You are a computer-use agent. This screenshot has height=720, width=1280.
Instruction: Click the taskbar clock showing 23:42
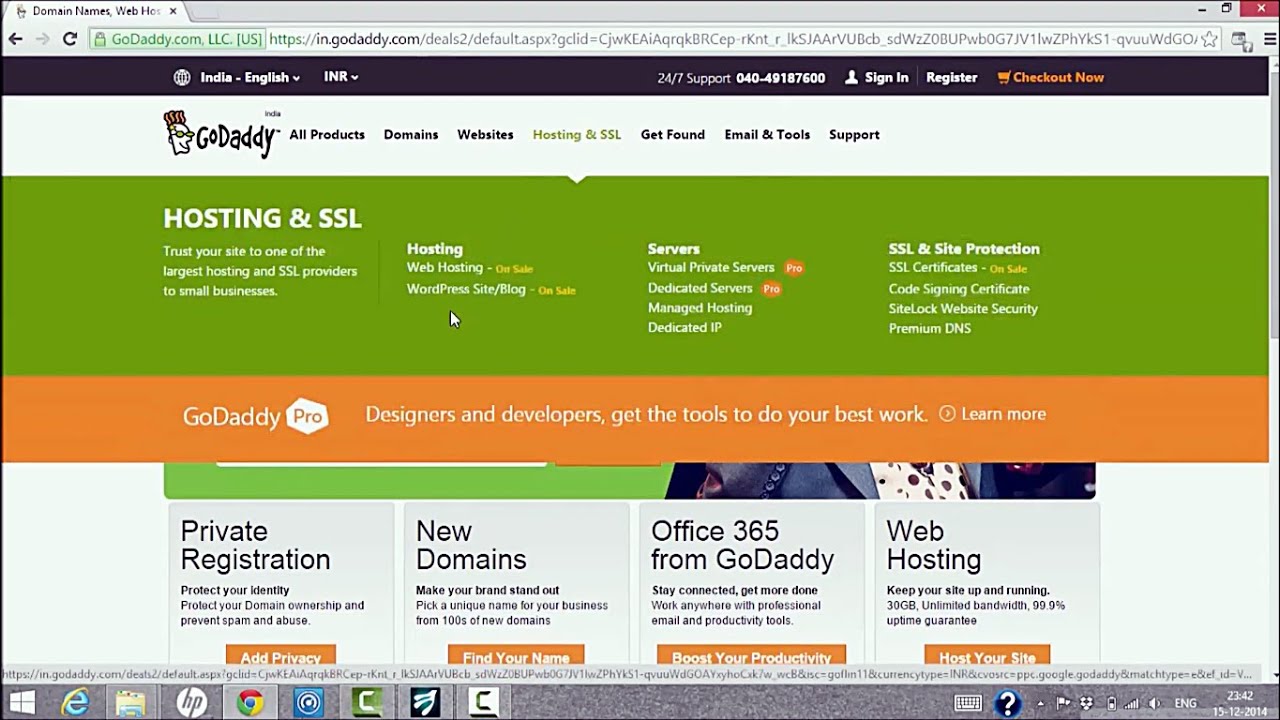[x=1239, y=703]
